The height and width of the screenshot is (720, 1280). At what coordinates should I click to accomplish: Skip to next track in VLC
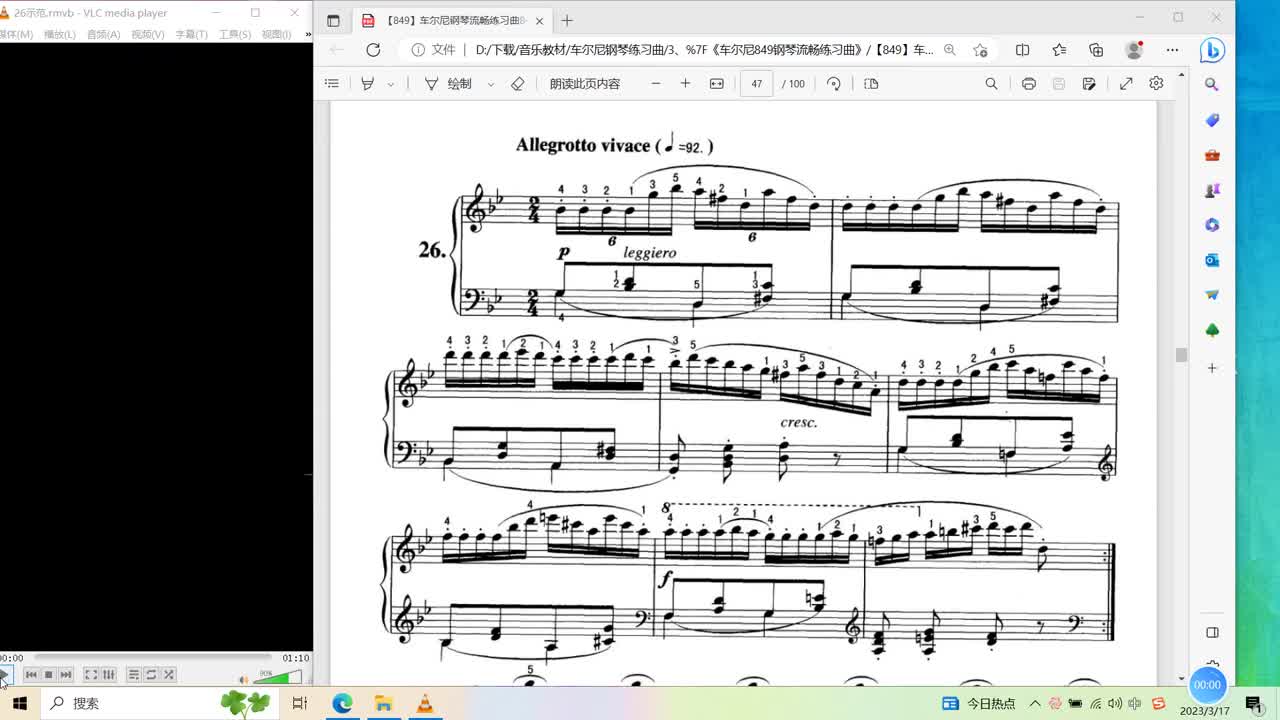[x=65, y=675]
